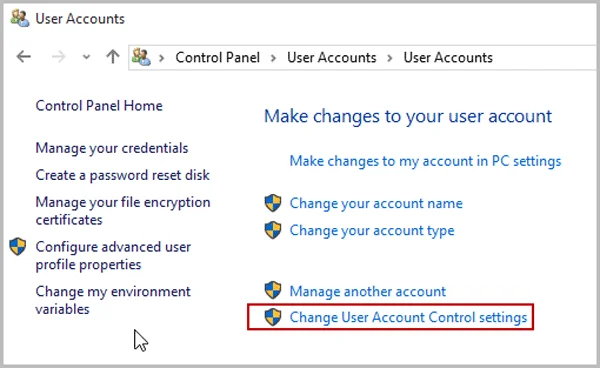Screen dimensions: 600x368
Task: Click shield icon beside Change your account type
Action: click(273, 230)
